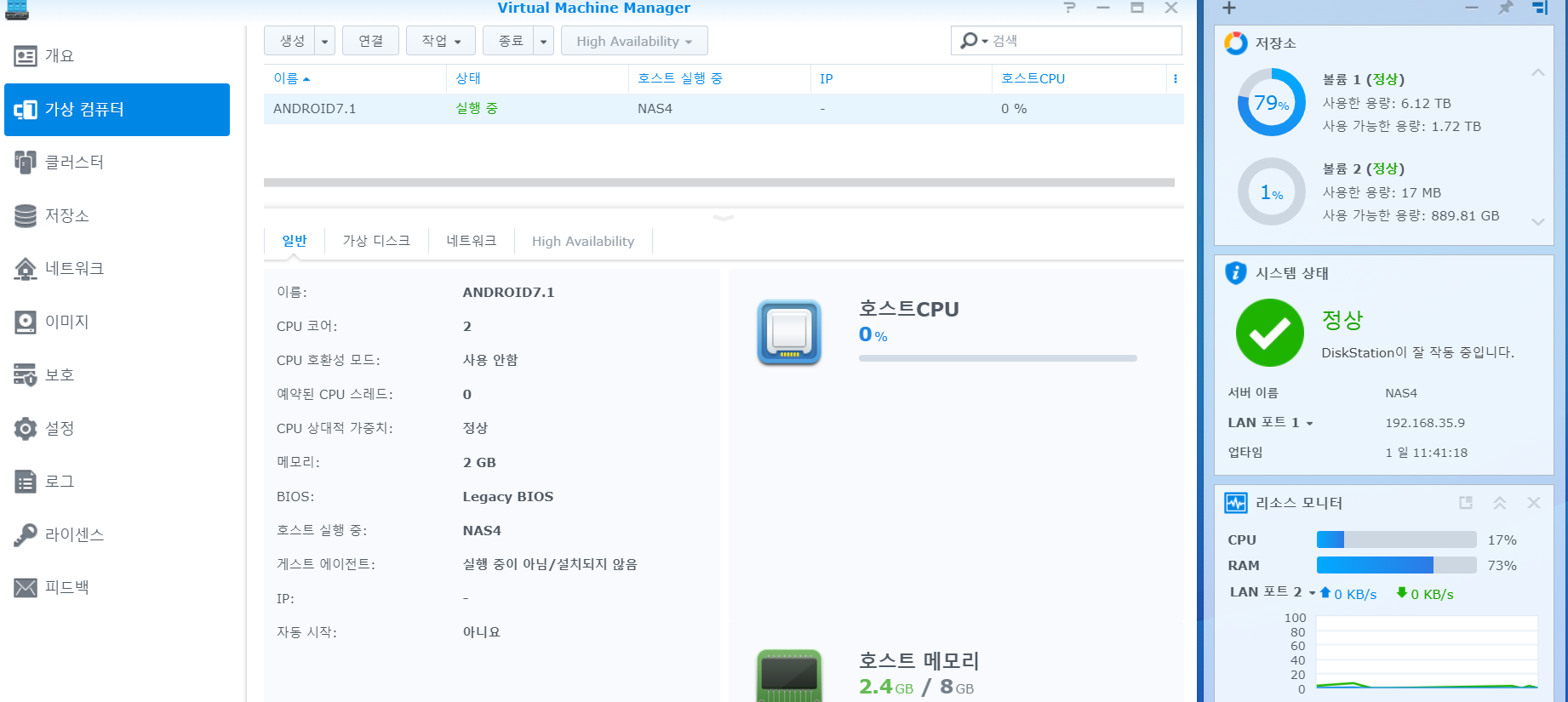1568x702 pixels.
Task: Open the 저장소 sidebar section
Action: [x=117, y=216]
